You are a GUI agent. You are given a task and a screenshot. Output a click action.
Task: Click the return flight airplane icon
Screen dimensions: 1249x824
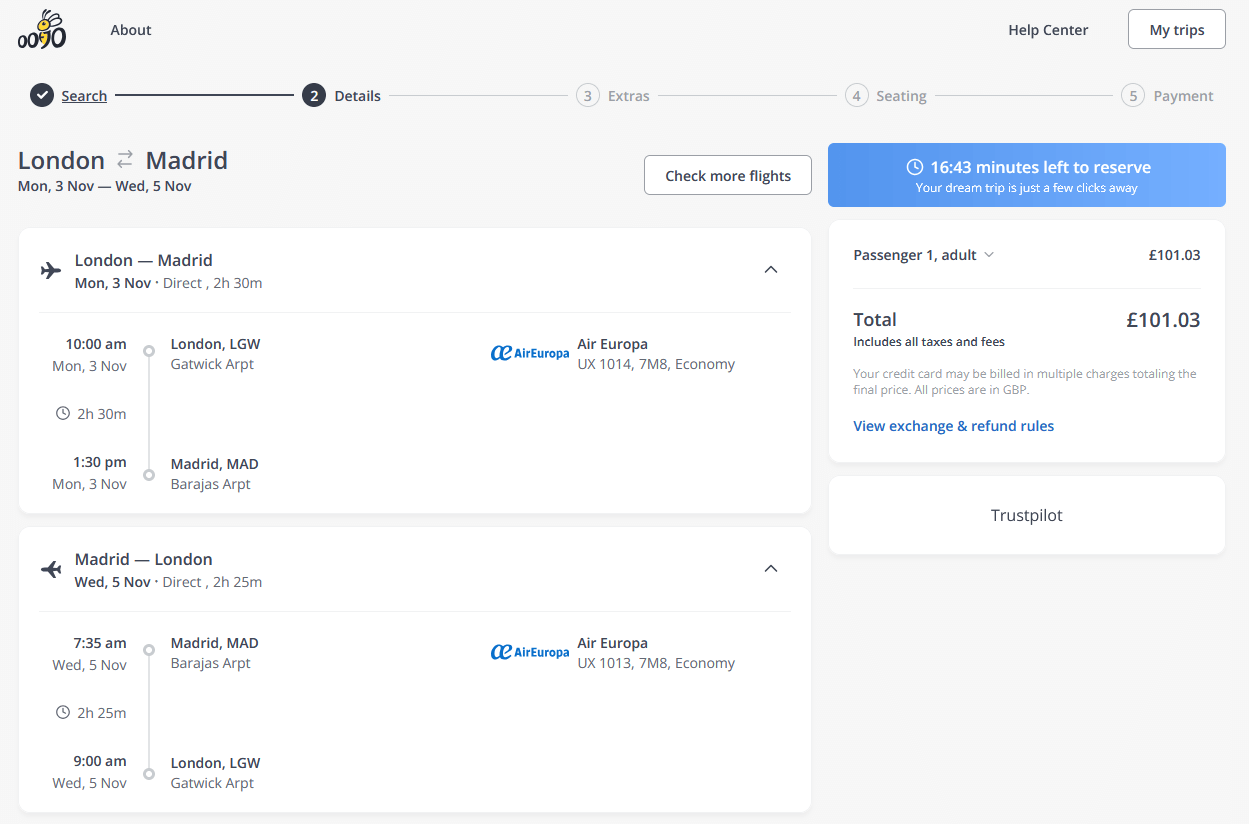51,569
